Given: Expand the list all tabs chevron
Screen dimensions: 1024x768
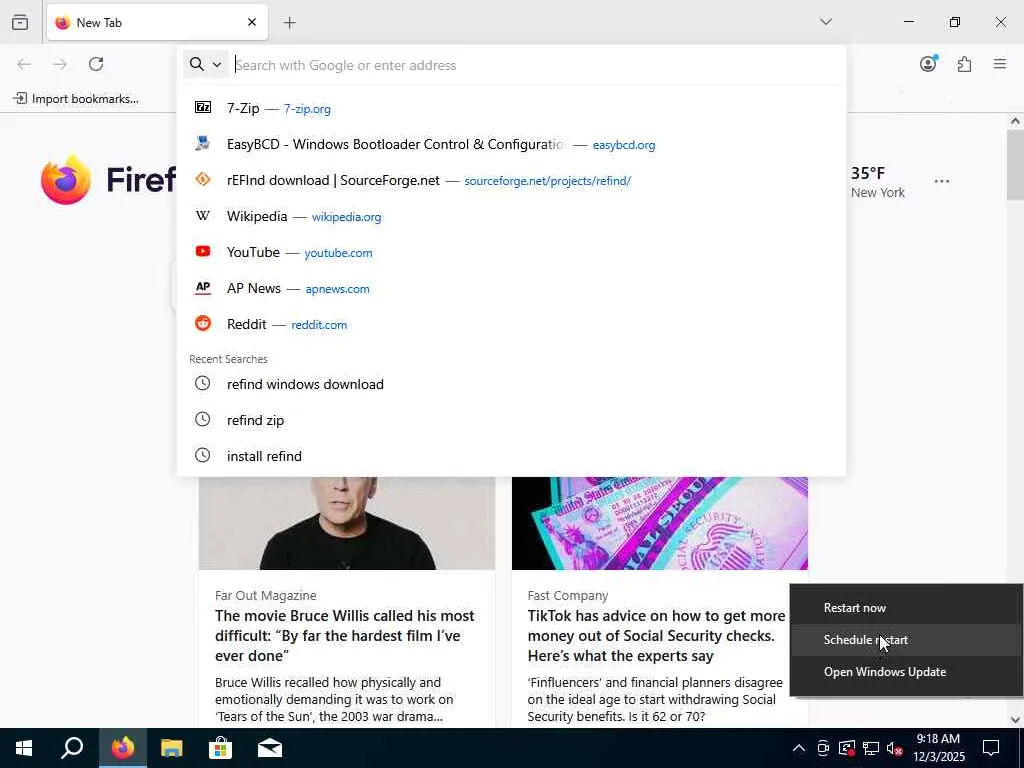Looking at the screenshot, I should click(826, 22).
